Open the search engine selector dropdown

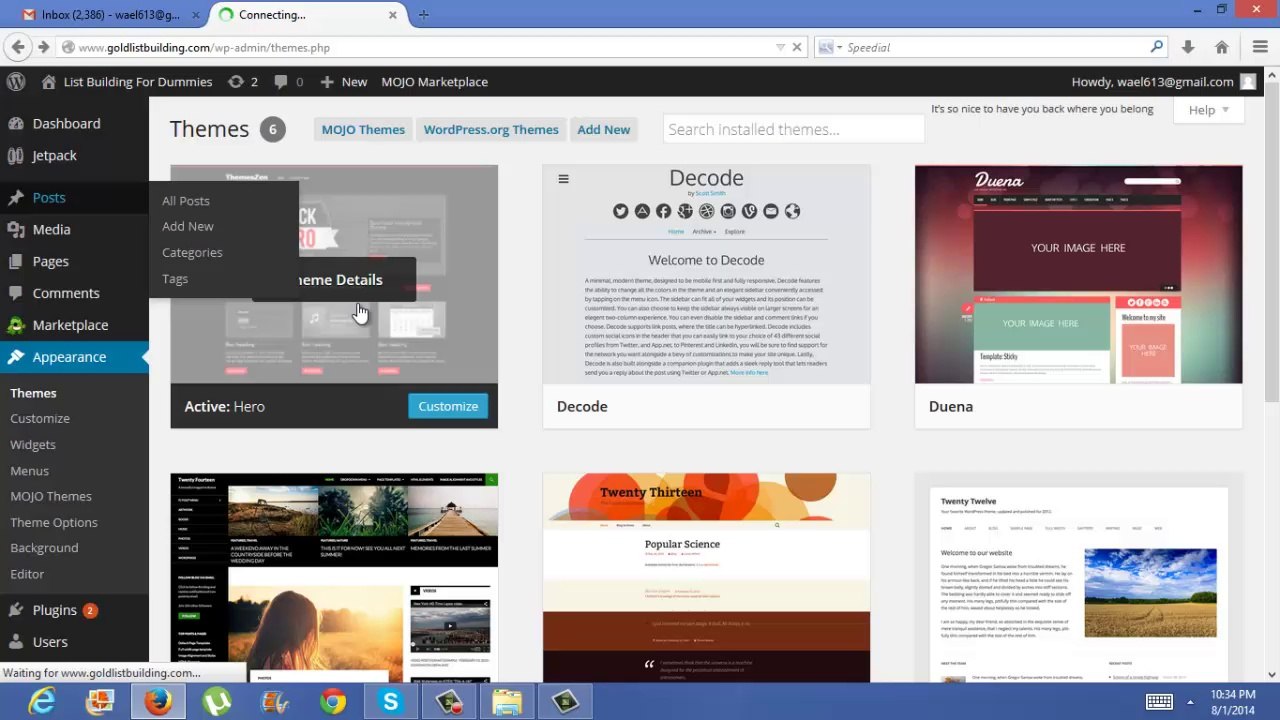831,47
